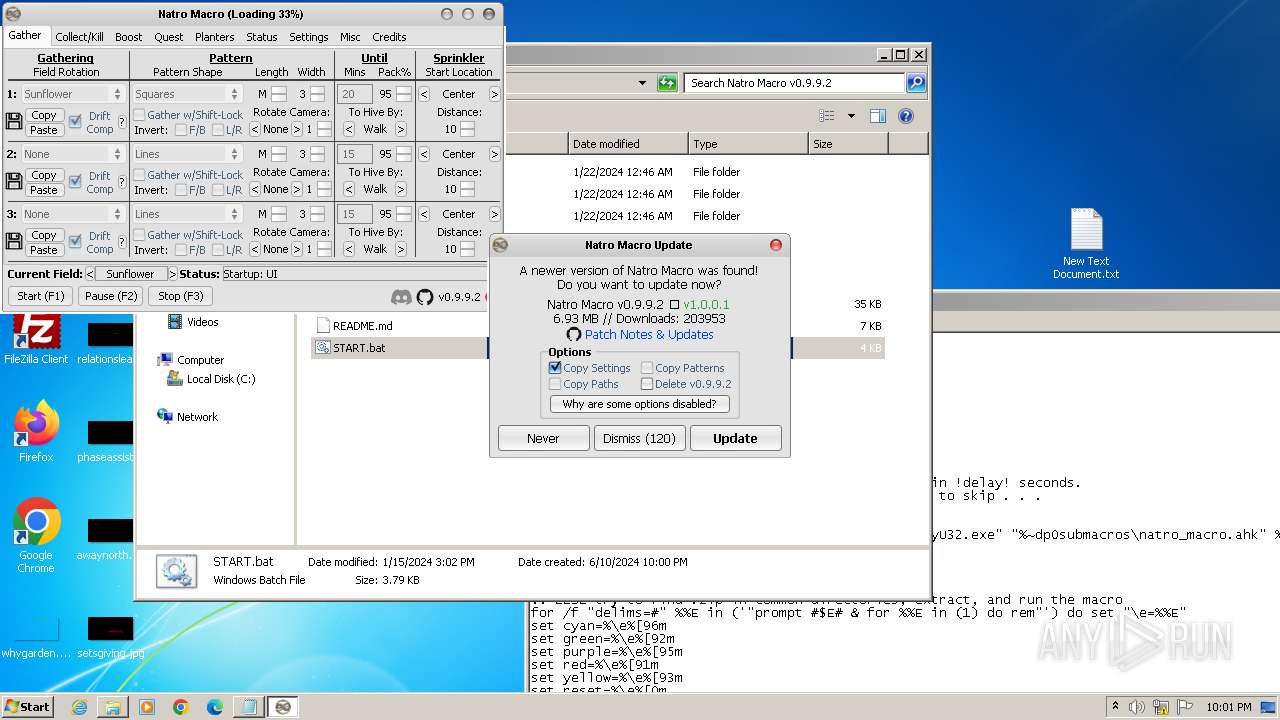The width and height of the screenshot is (1280, 720).
Task: Click the Explorer address refresh icon
Action: point(667,83)
